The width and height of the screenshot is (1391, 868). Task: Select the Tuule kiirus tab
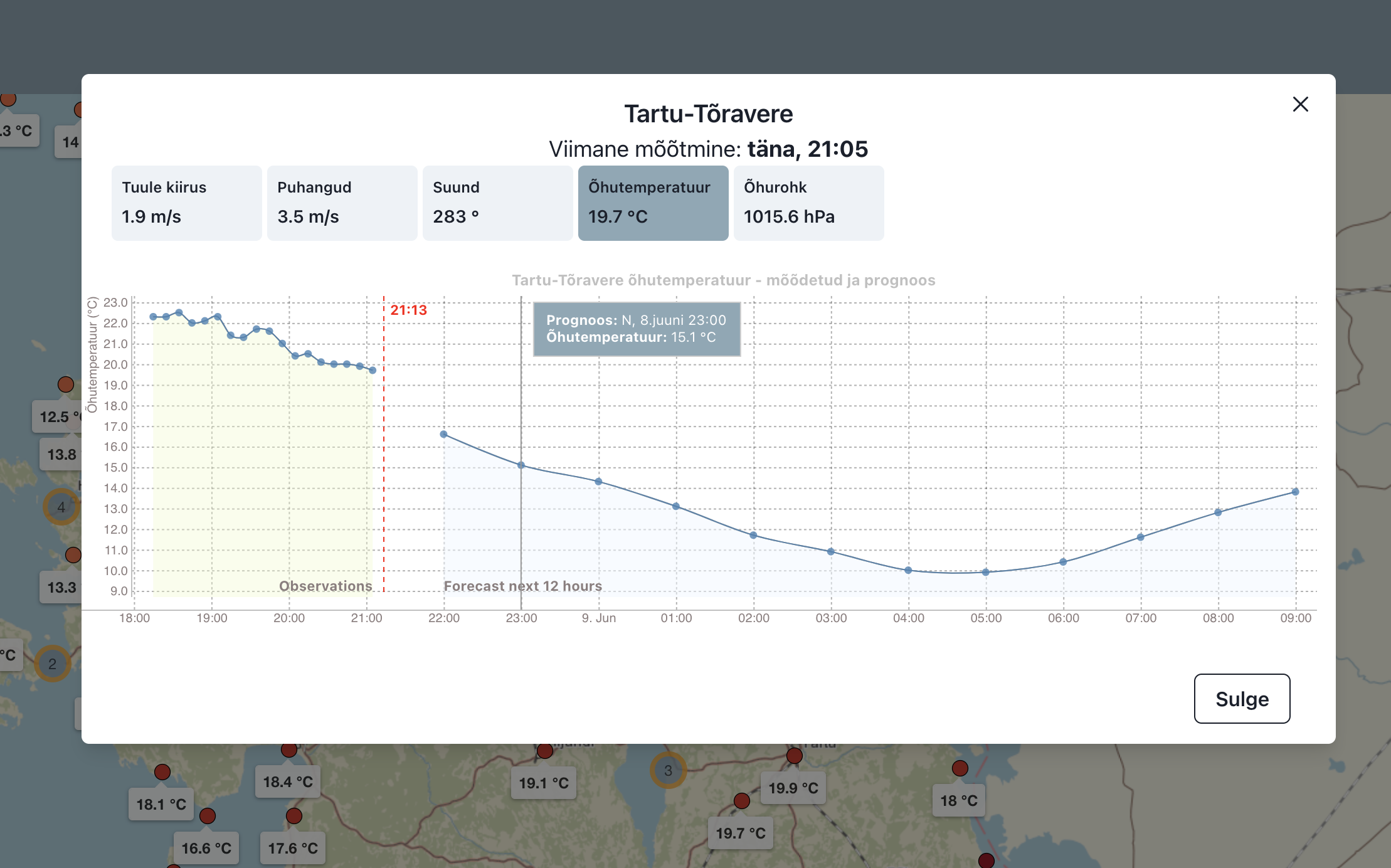(186, 203)
